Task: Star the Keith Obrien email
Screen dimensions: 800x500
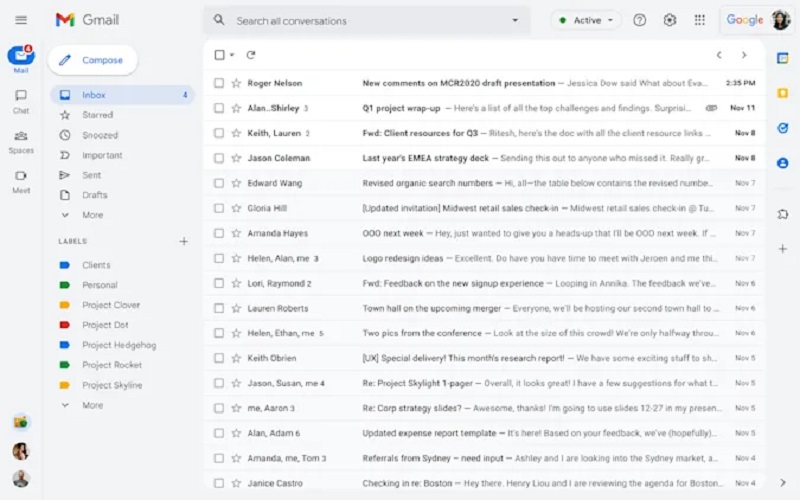Action: (236, 358)
